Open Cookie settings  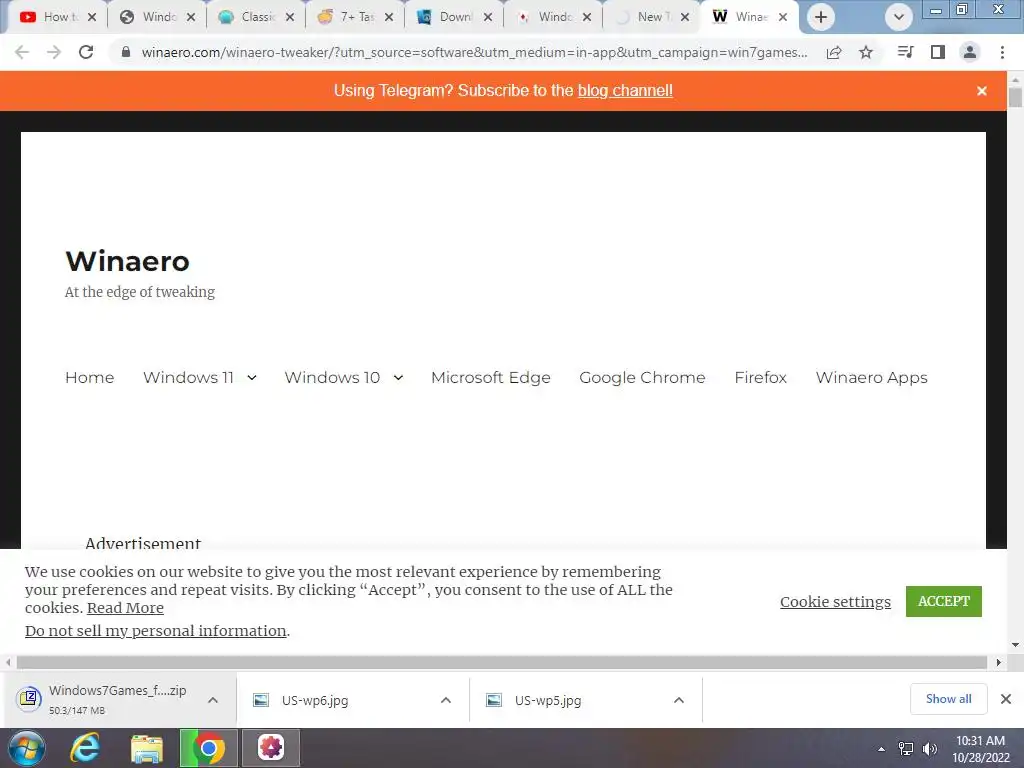pos(835,601)
